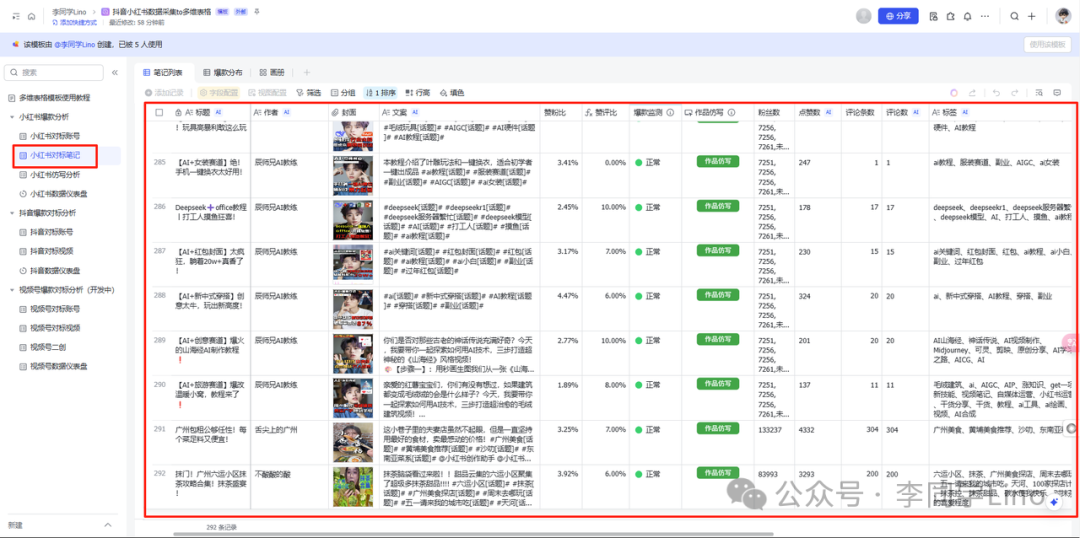Click the plugin puzzle icon in header

tap(951, 17)
